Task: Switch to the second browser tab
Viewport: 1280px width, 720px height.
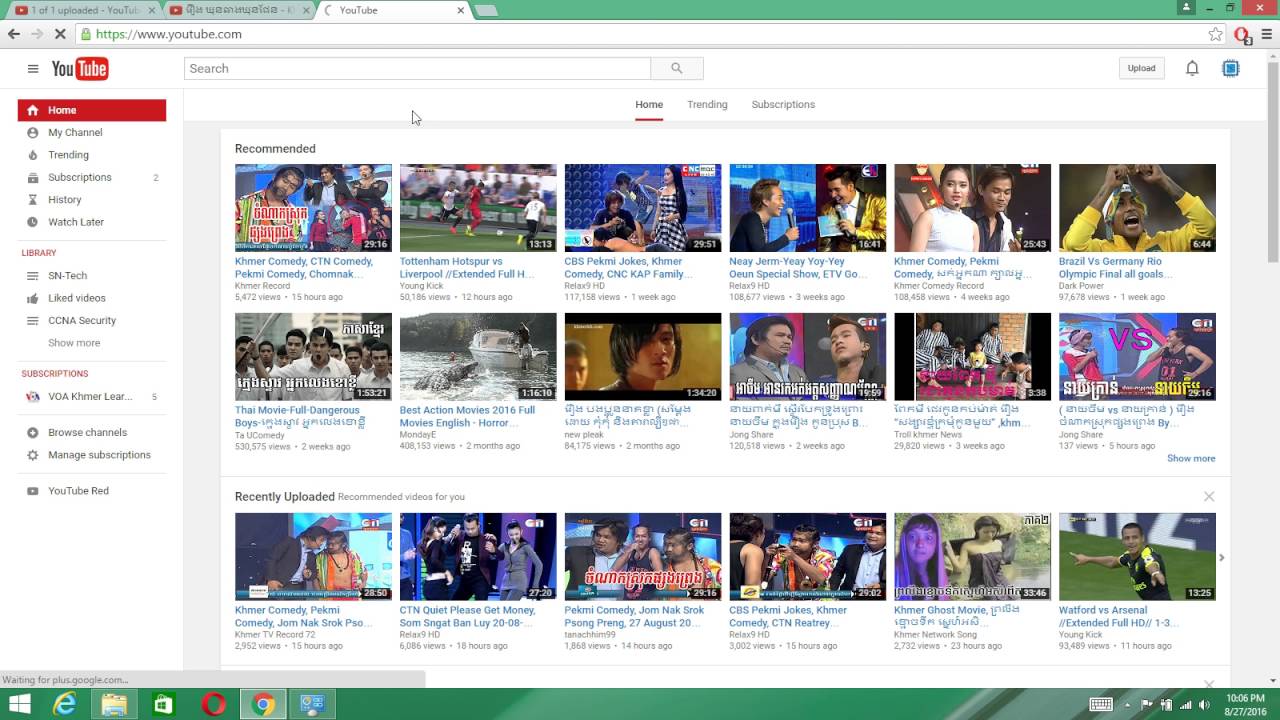Action: click(x=238, y=10)
